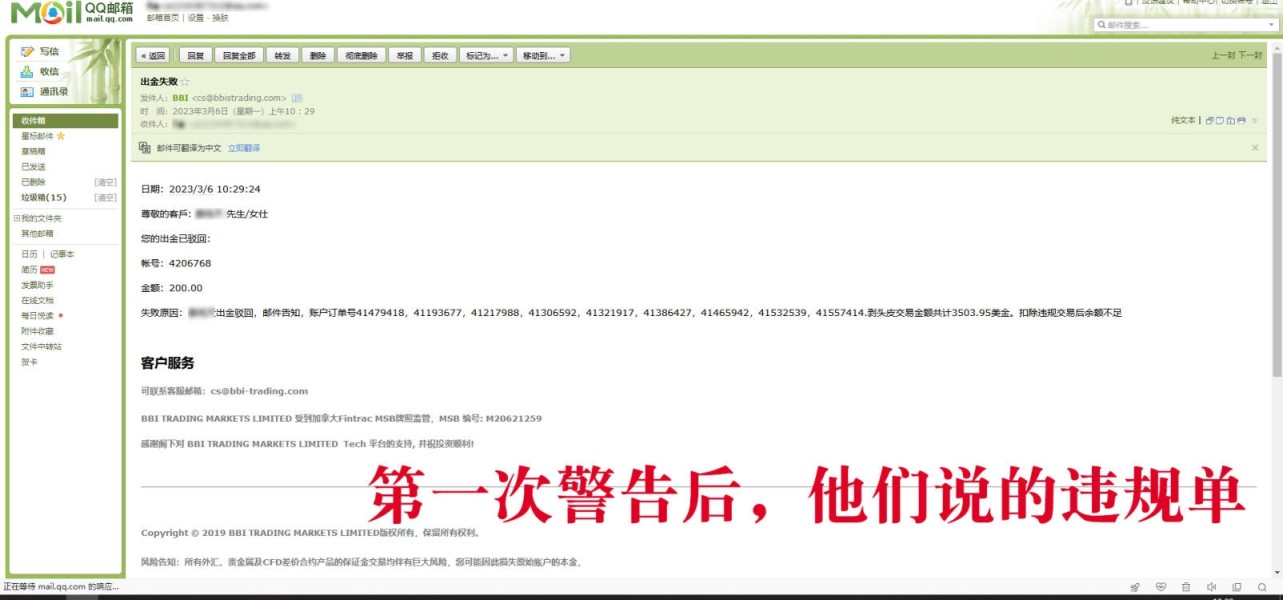Click the 立即翻译 translate link
The width and height of the screenshot is (1283, 600).
pos(243,148)
